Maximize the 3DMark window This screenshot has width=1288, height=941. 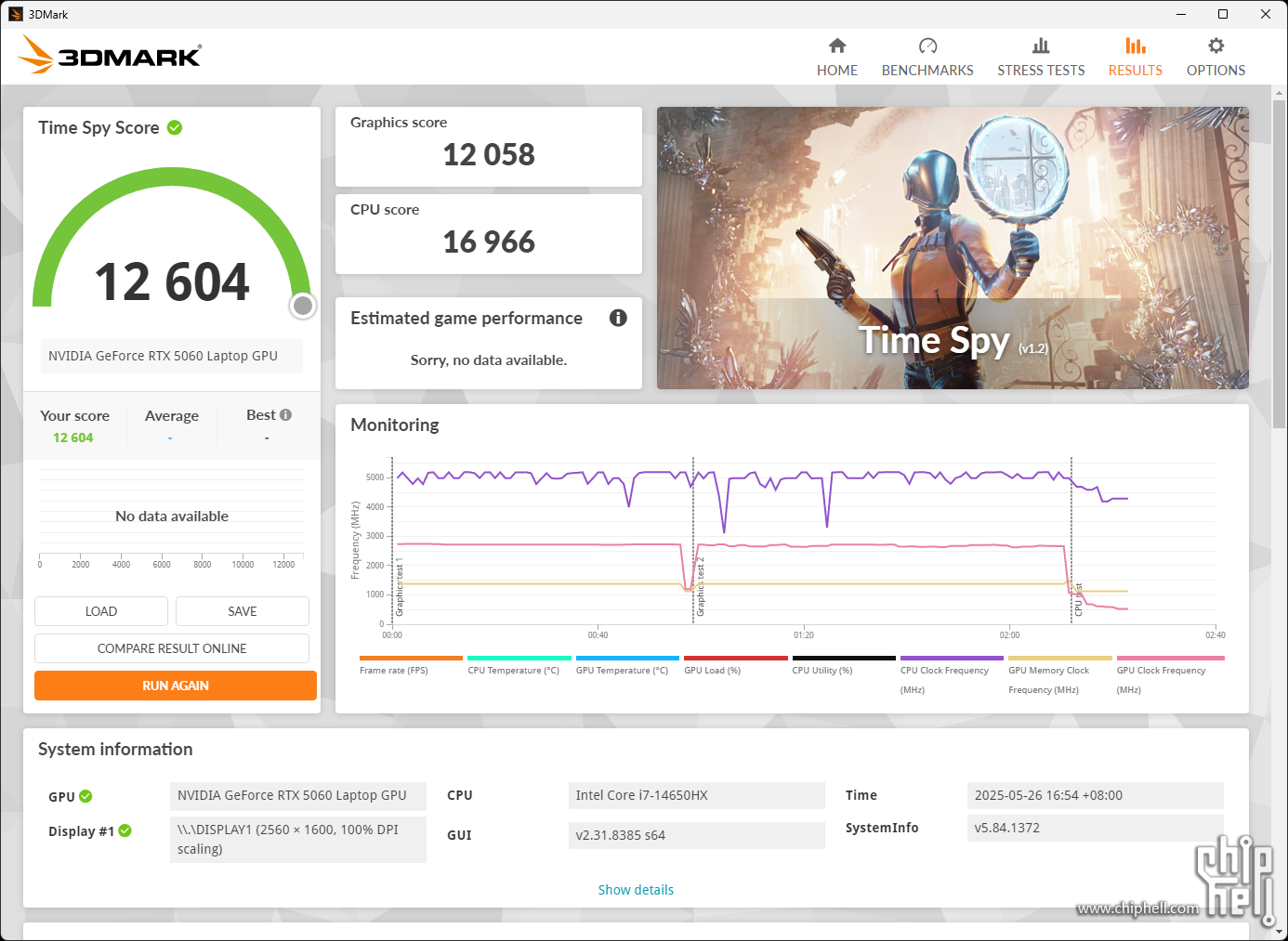tap(1223, 14)
